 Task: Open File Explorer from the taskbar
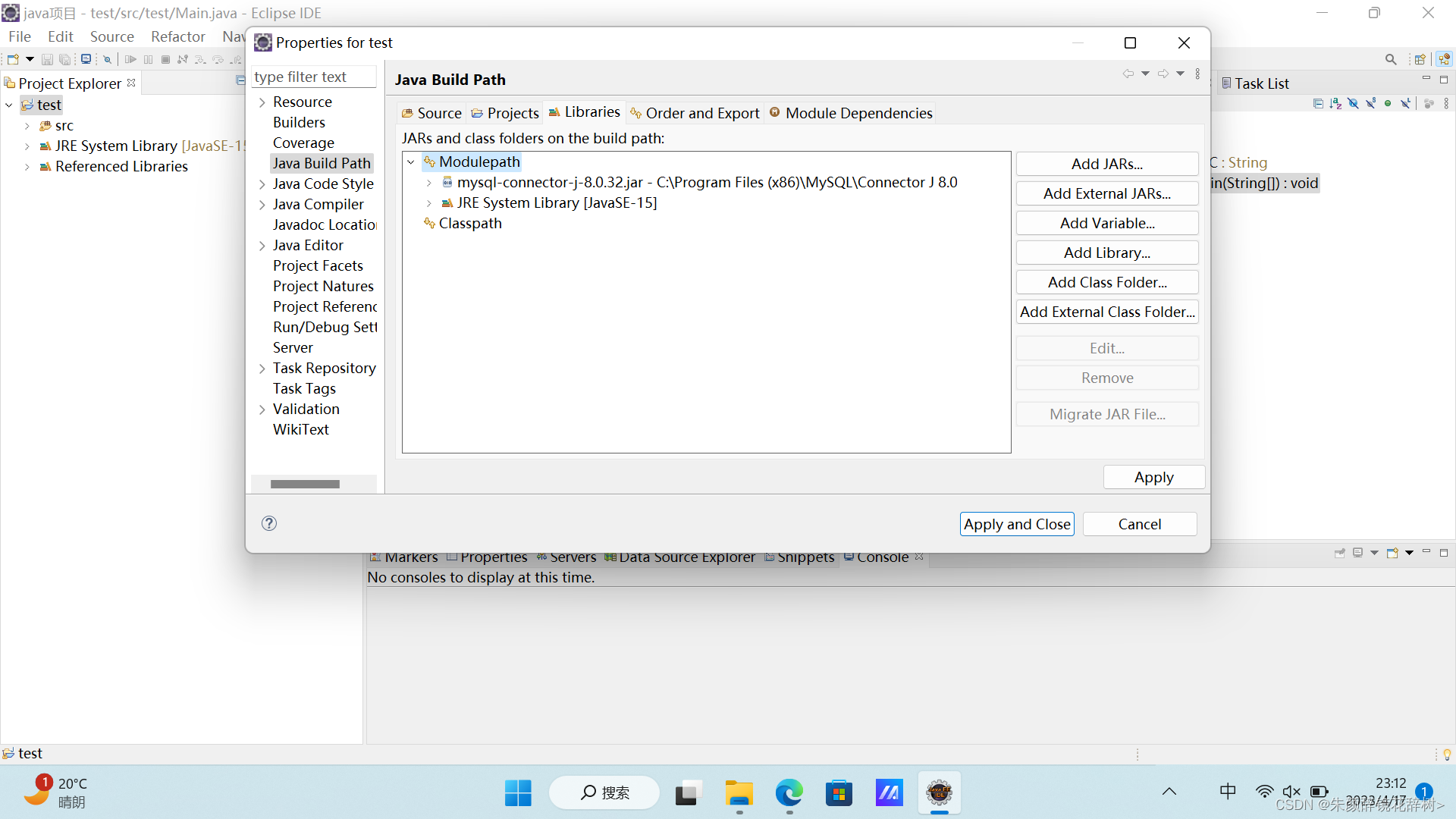(x=739, y=793)
